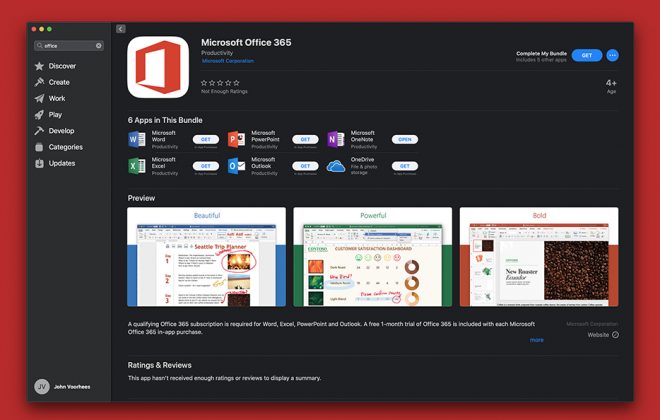This screenshot has width=660, height=420.
Task: Get OneDrive
Action: point(405,166)
